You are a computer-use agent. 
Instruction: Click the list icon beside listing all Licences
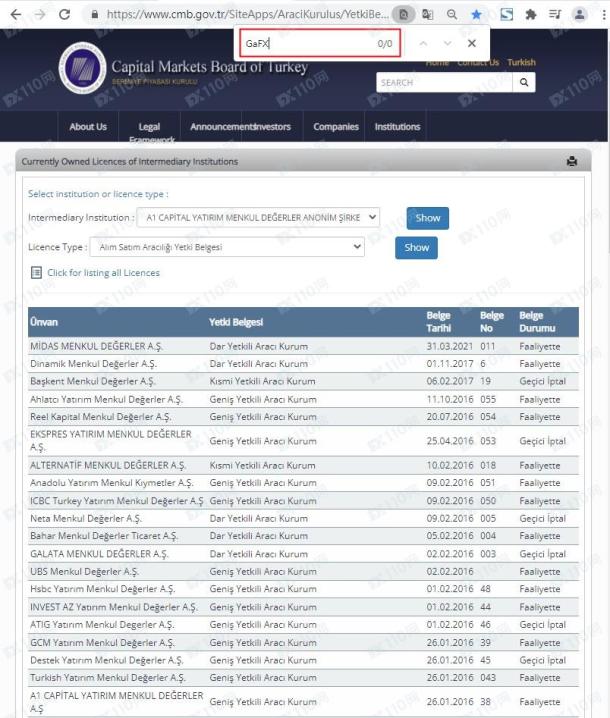click(36, 273)
